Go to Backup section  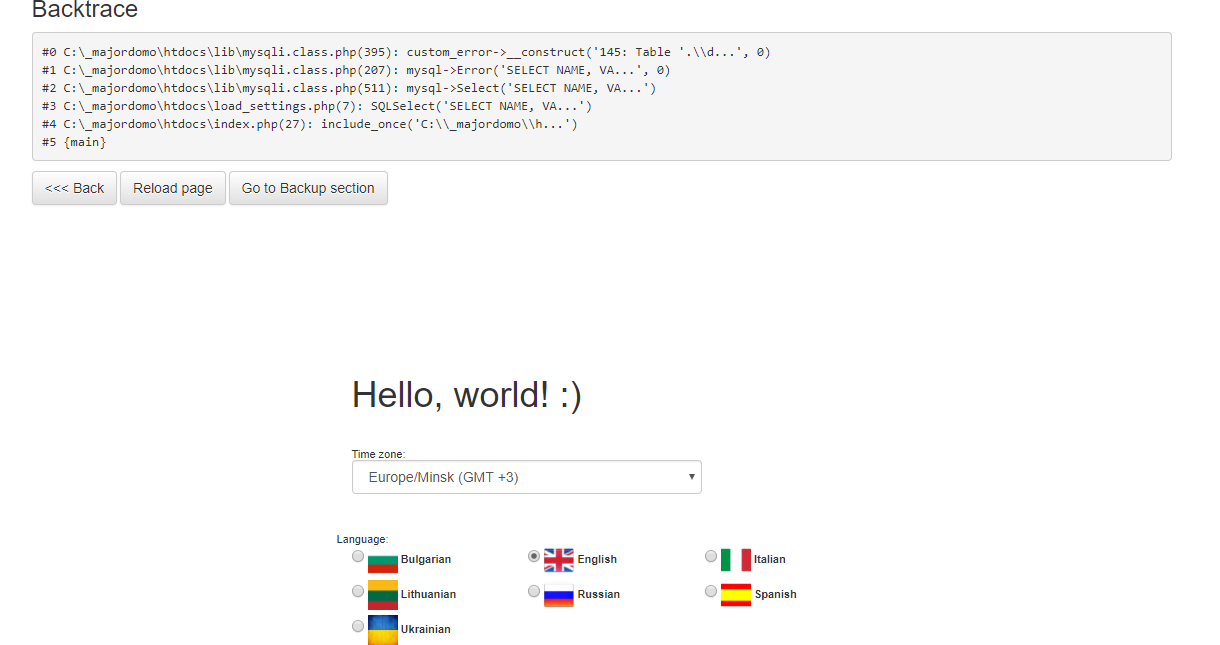[308, 188]
